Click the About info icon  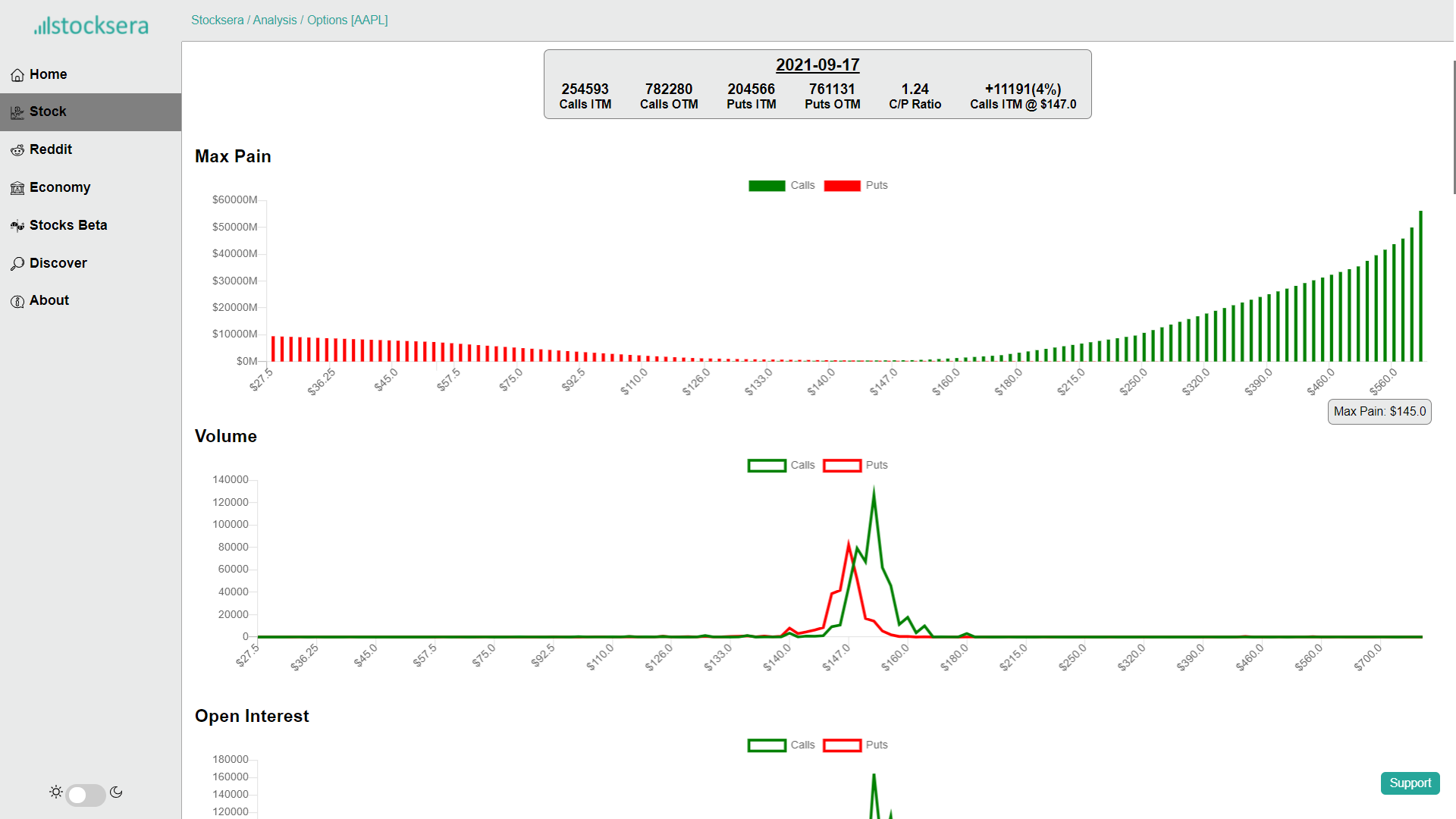pos(17,301)
